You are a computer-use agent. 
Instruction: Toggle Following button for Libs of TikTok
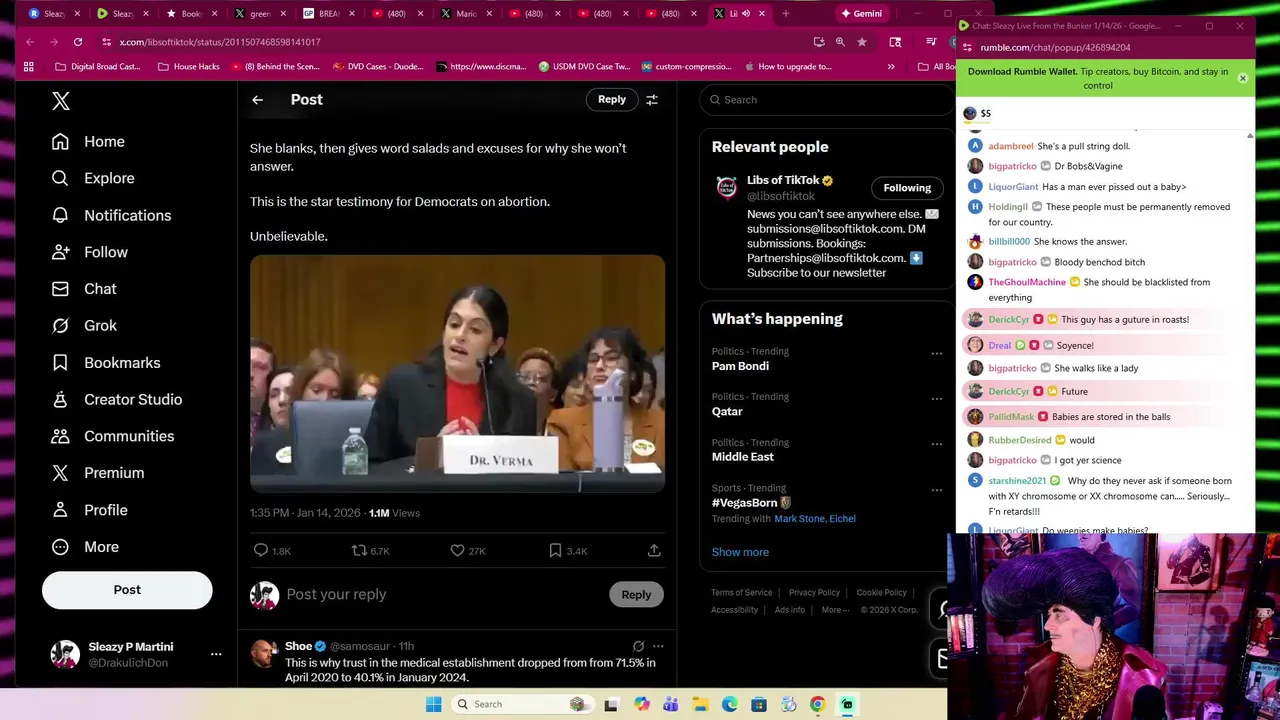coord(907,188)
